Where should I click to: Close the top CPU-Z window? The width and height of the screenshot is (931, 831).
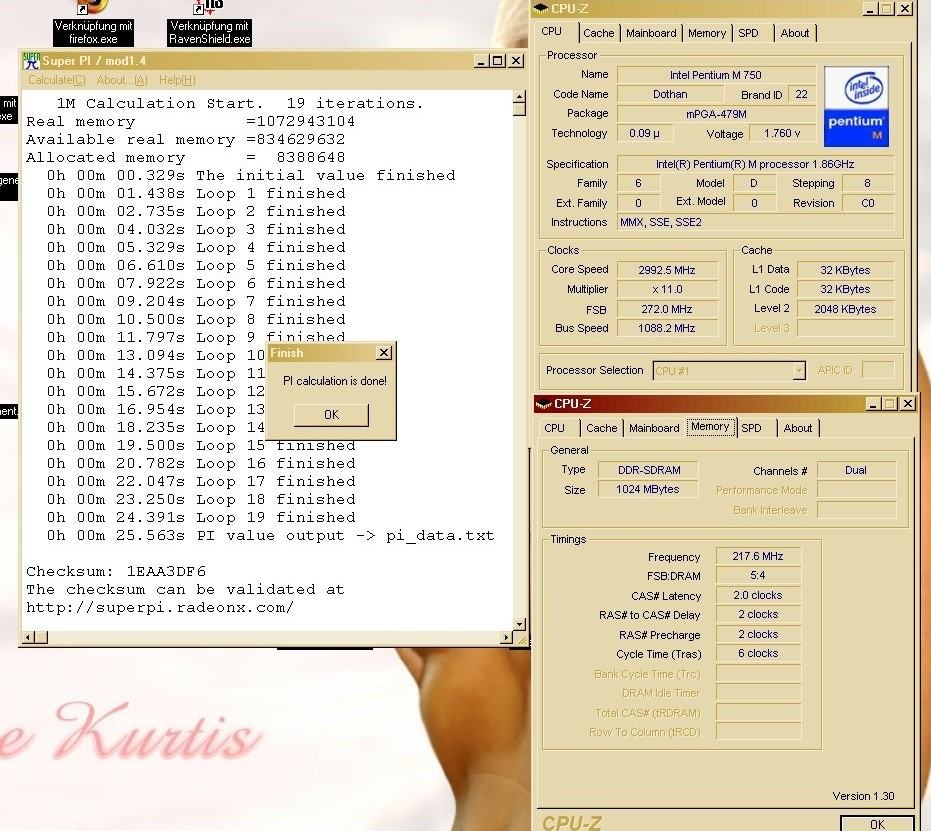[904, 9]
